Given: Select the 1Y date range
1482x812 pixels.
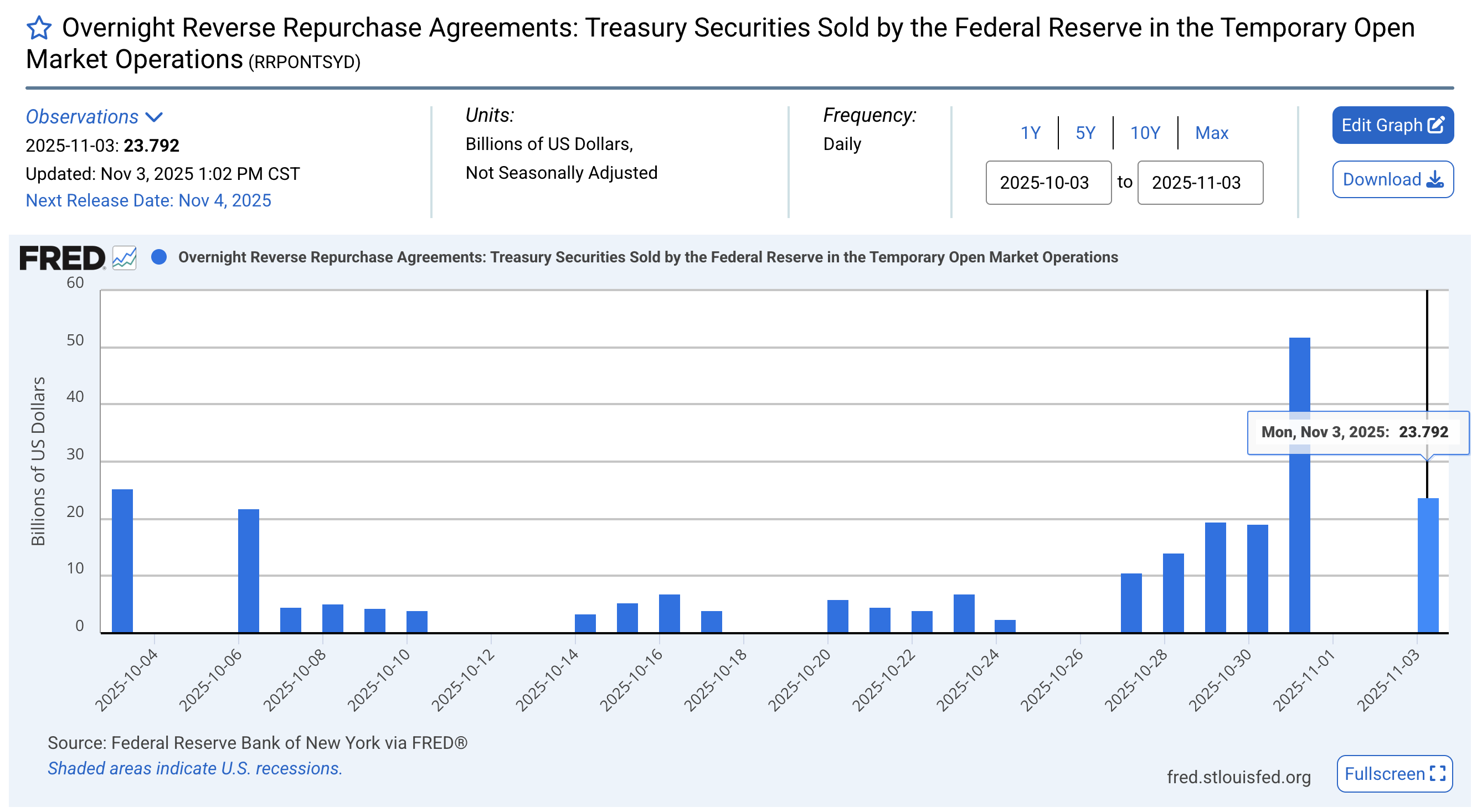Looking at the screenshot, I should tap(1030, 132).
